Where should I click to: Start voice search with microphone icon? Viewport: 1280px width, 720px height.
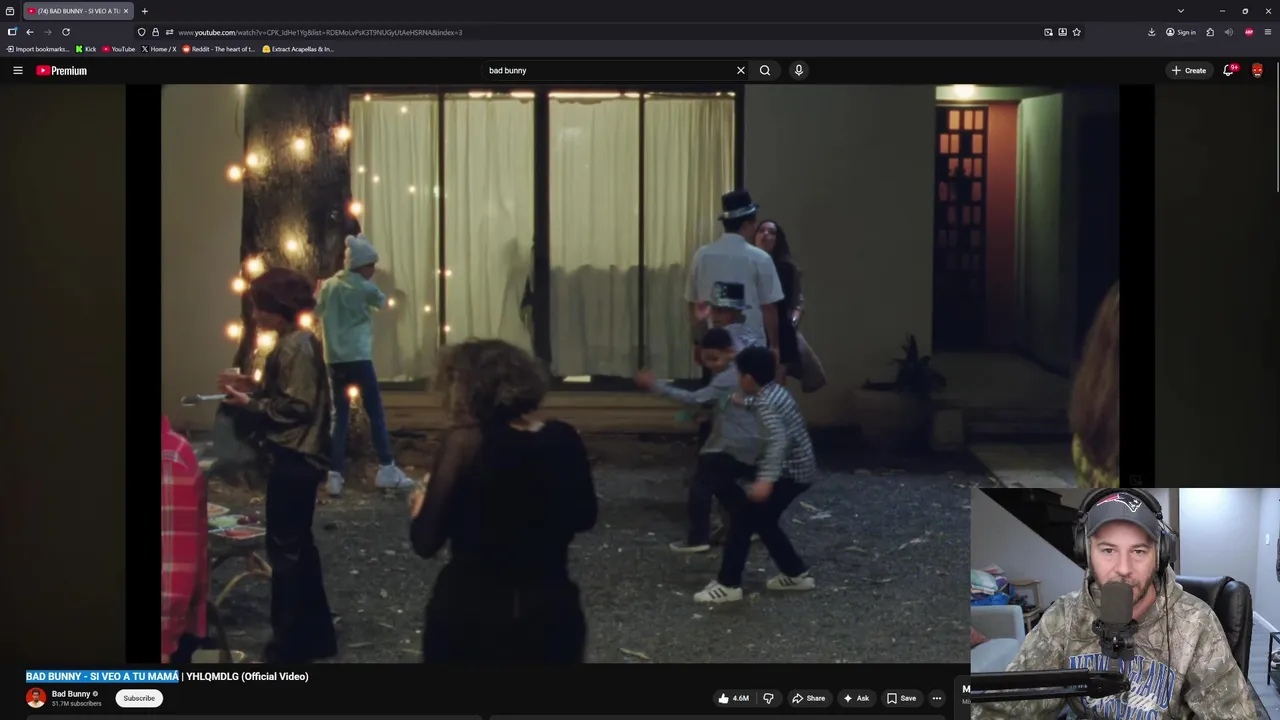tap(798, 70)
